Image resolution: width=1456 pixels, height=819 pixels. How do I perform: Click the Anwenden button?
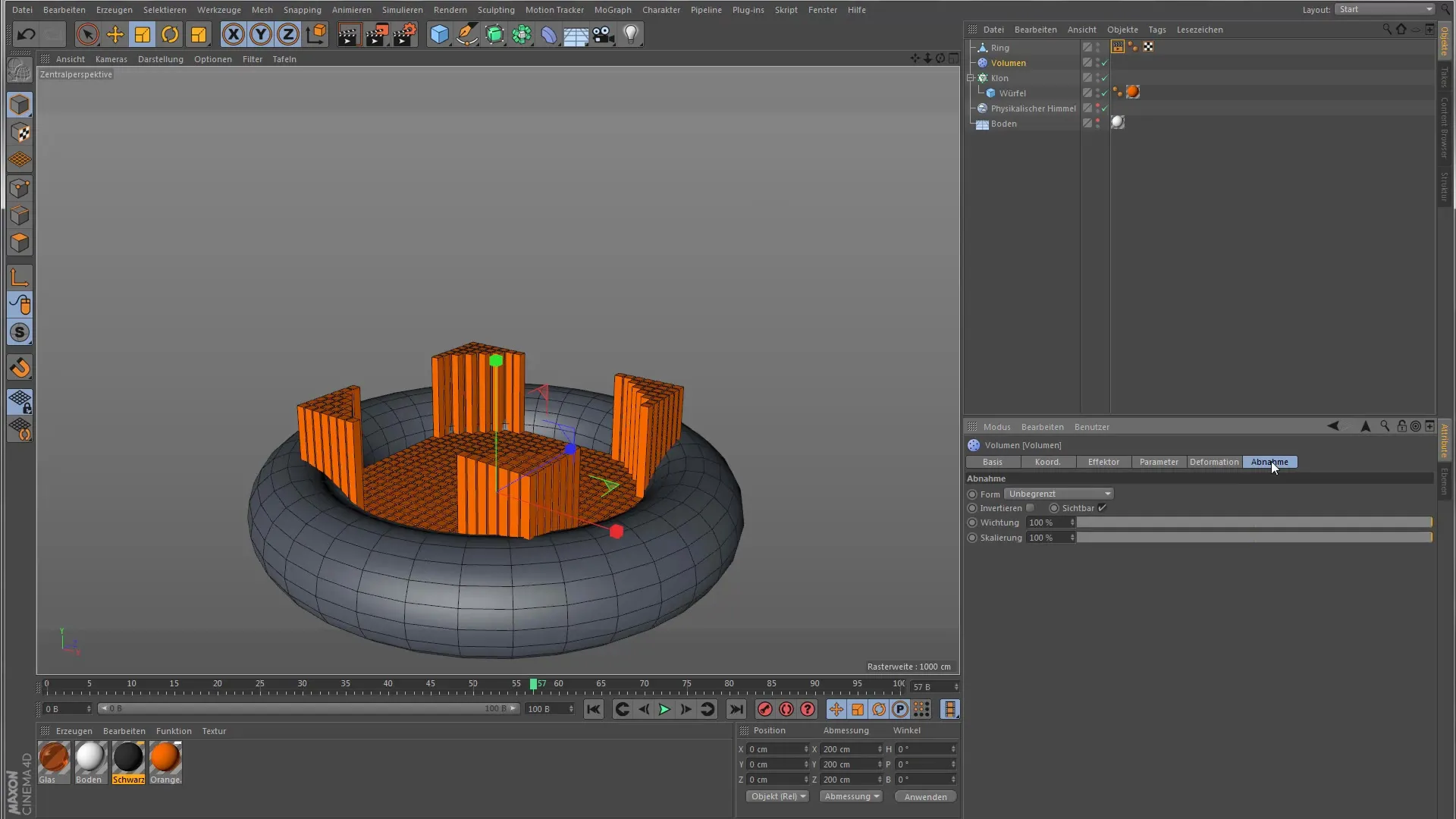click(925, 797)
